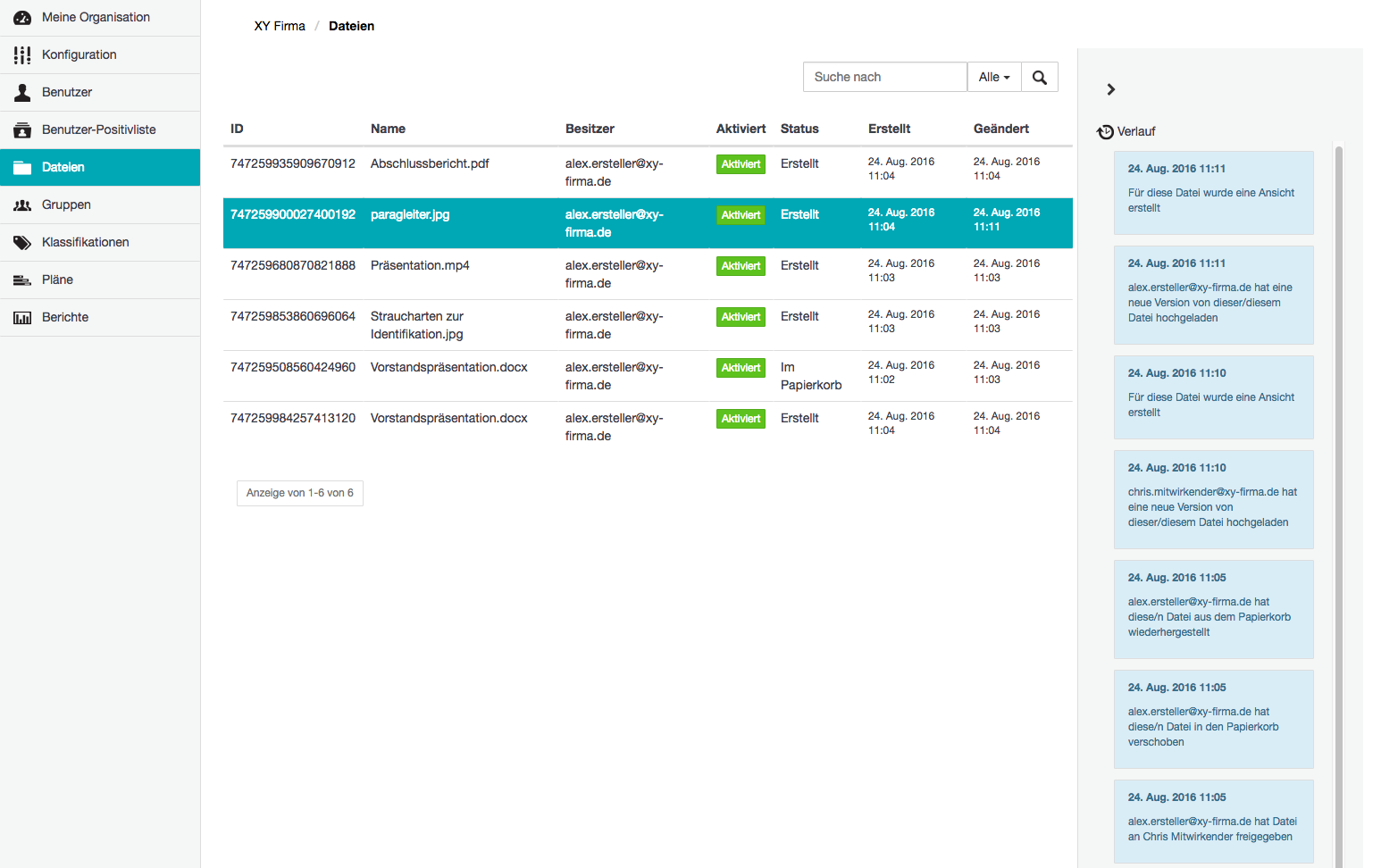
Task: Sort table by Name column header
Action: click(x=388, y=129)
